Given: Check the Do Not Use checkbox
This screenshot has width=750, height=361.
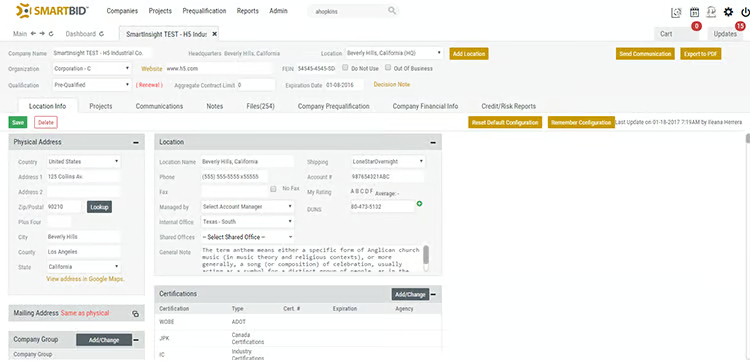Looking at the screenshot, I should click(x=345, y=68).
